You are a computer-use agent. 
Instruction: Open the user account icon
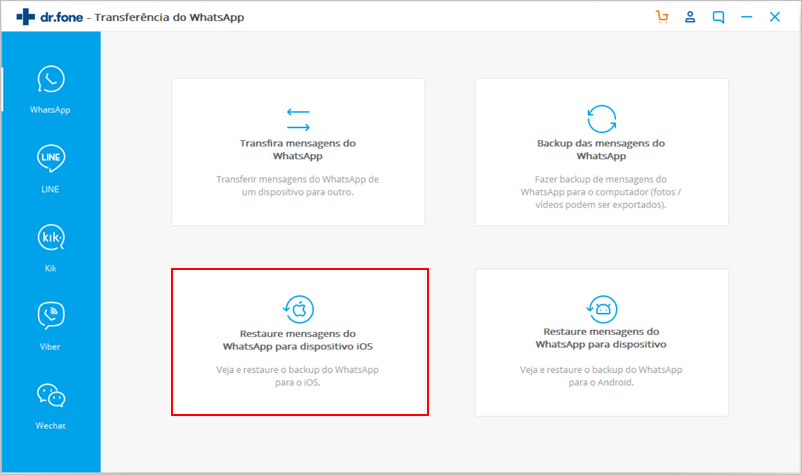(x=690, y=17)
